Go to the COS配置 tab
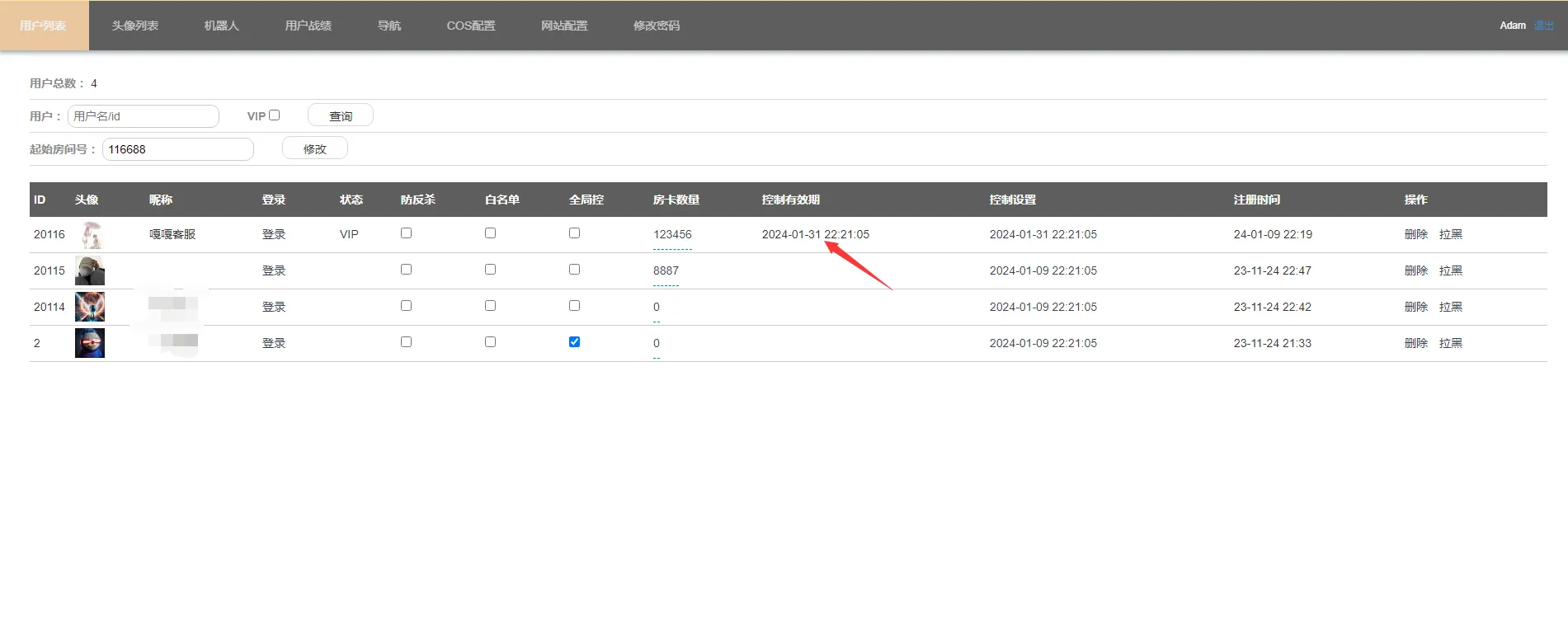This screenshot has width=1568, height=644. click(471, 26)
